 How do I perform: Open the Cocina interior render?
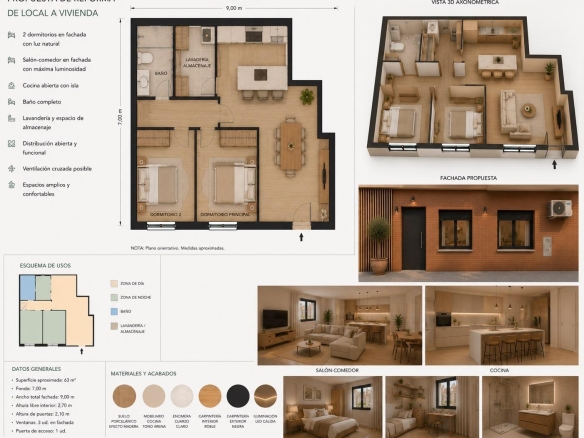(502, 326)
